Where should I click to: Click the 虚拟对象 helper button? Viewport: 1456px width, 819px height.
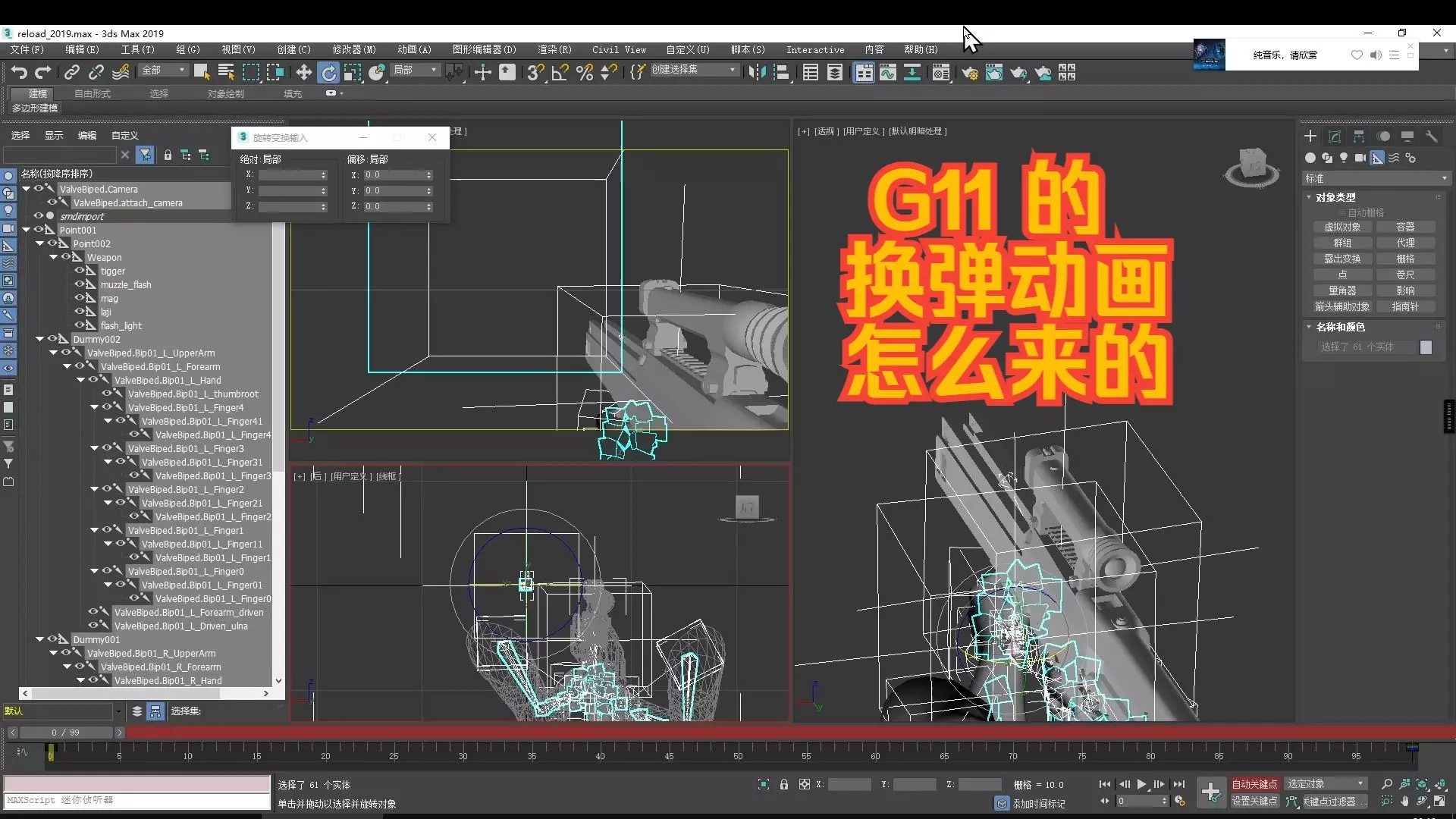click(x=1342, y=227)
